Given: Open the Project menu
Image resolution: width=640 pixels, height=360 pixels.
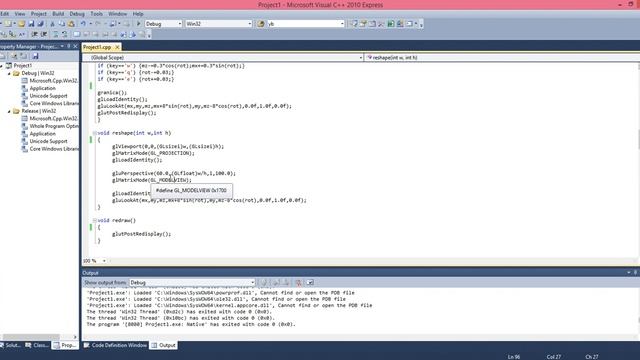Looking at the screenshot, I should (x=39, y=14).
